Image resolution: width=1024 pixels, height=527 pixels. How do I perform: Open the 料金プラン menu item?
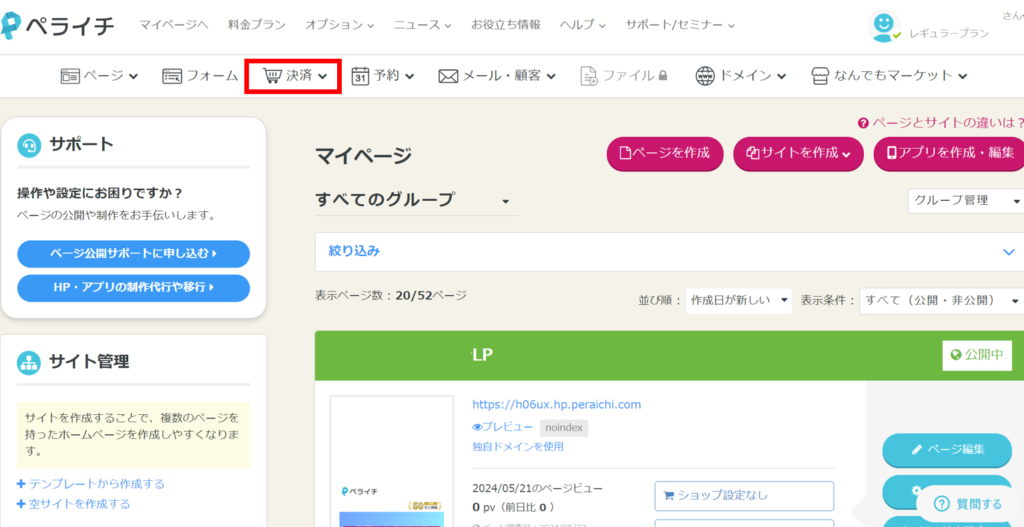(x=254, y=24)
